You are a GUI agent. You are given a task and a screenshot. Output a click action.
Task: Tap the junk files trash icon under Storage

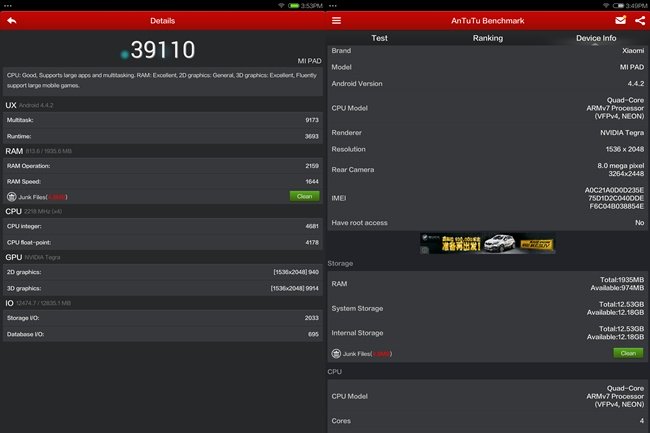336,353
